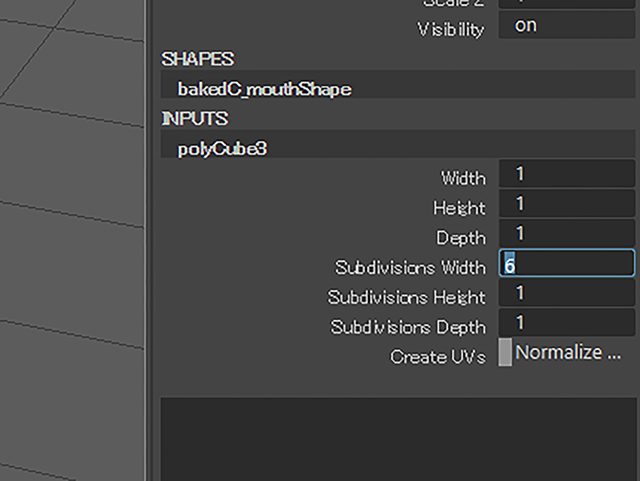Image resolution: width=640 pixels, height=481 pixels.
Task: Click the Subdivisions Height attribute label
Action: click(x=407, y=297)
